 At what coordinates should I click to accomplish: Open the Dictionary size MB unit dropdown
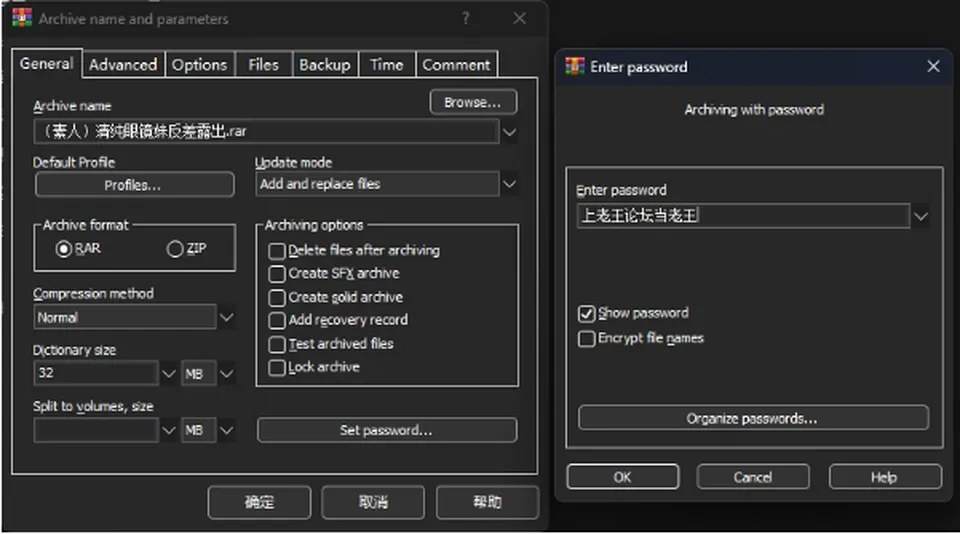pos(227,374)
